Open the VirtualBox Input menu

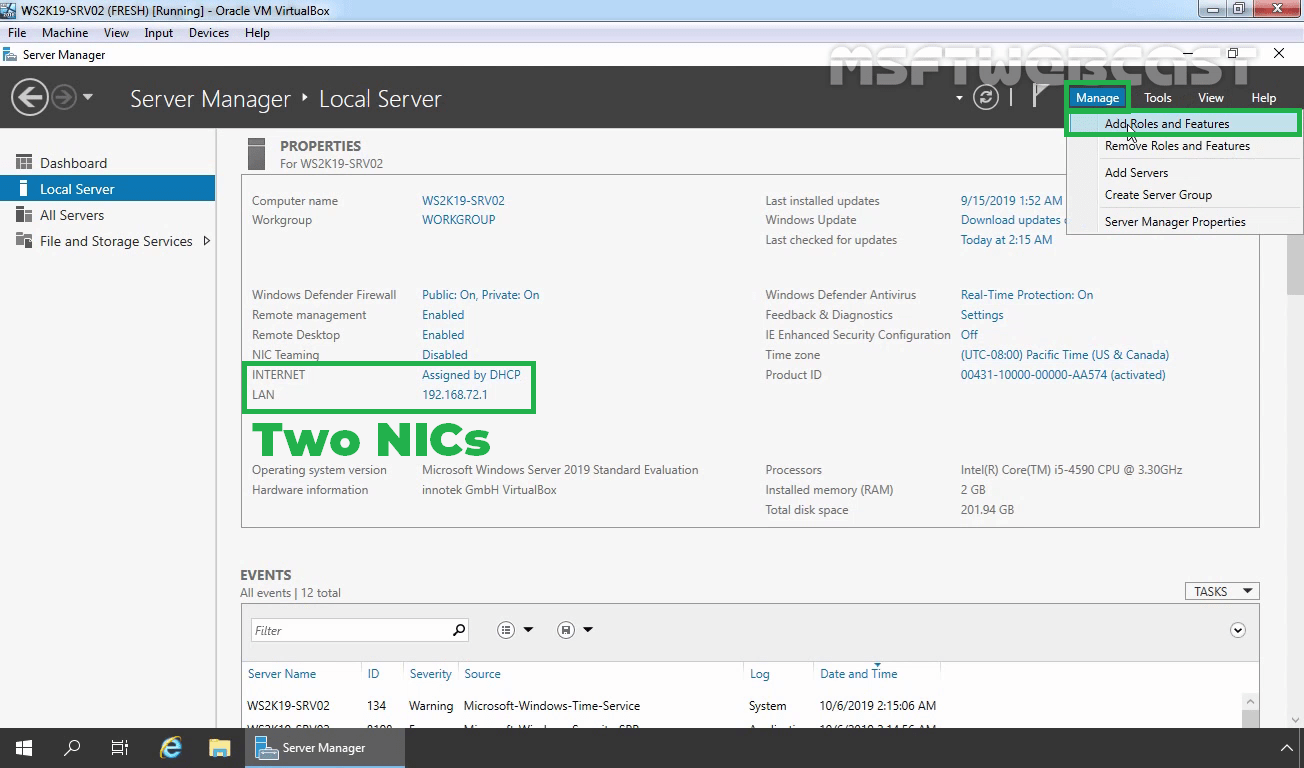[x=159, y=33]
